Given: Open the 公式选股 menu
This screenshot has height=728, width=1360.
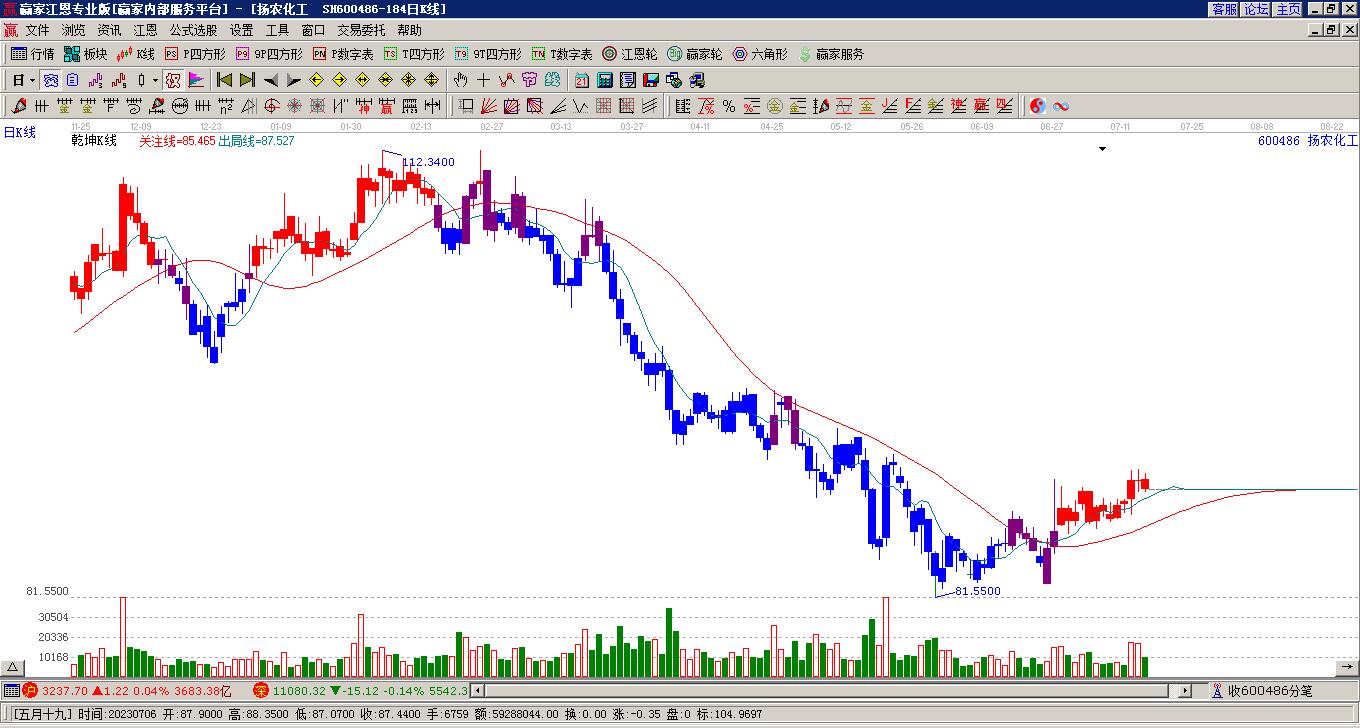Looking at the screenshot, I should tap(193, 30).
